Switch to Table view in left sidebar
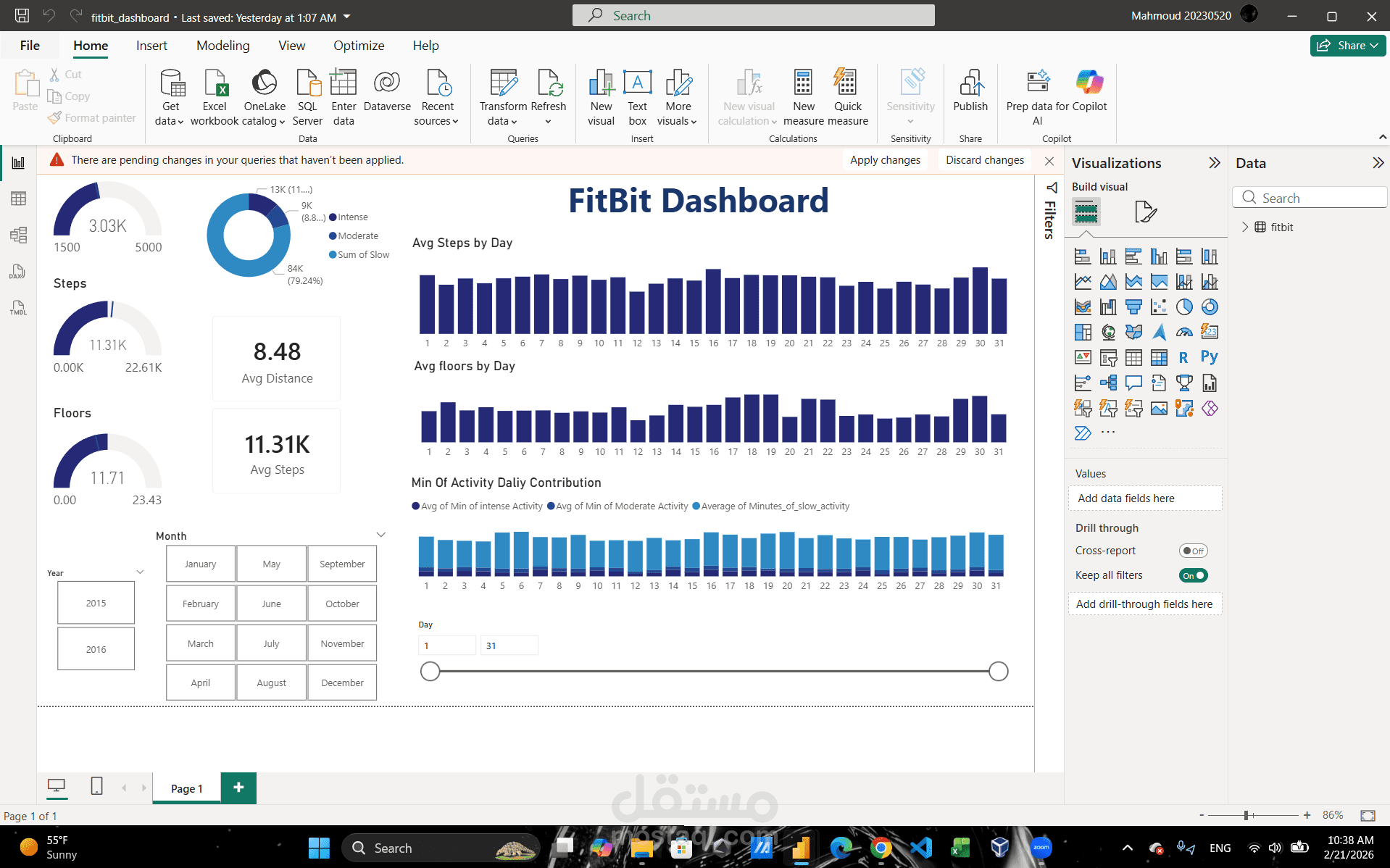 [x=18, y=199]
